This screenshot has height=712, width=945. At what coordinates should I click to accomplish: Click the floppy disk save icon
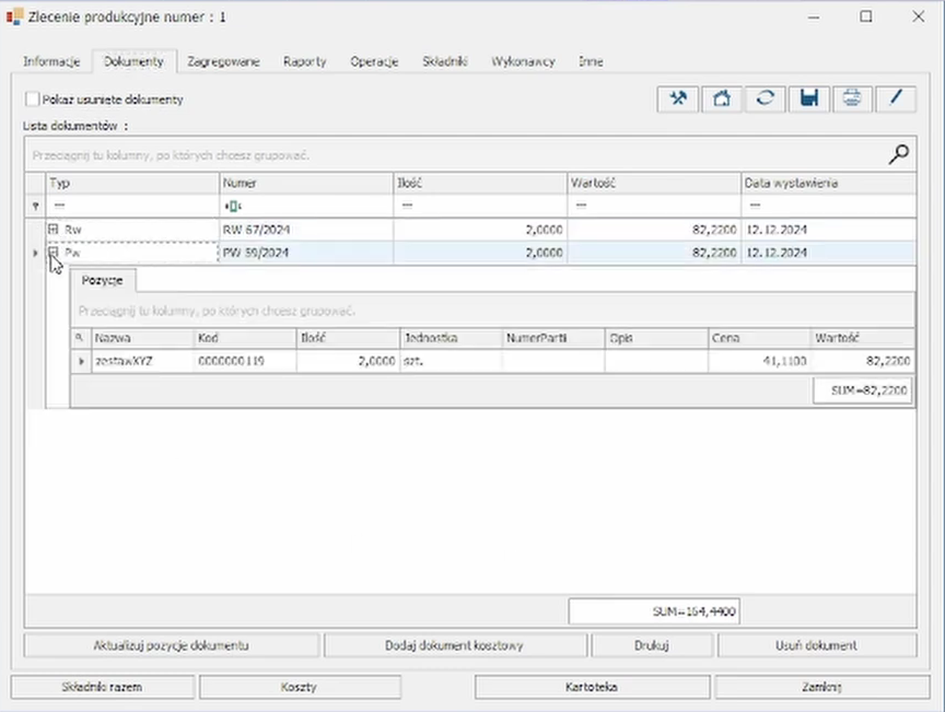[x=809, y=98]
